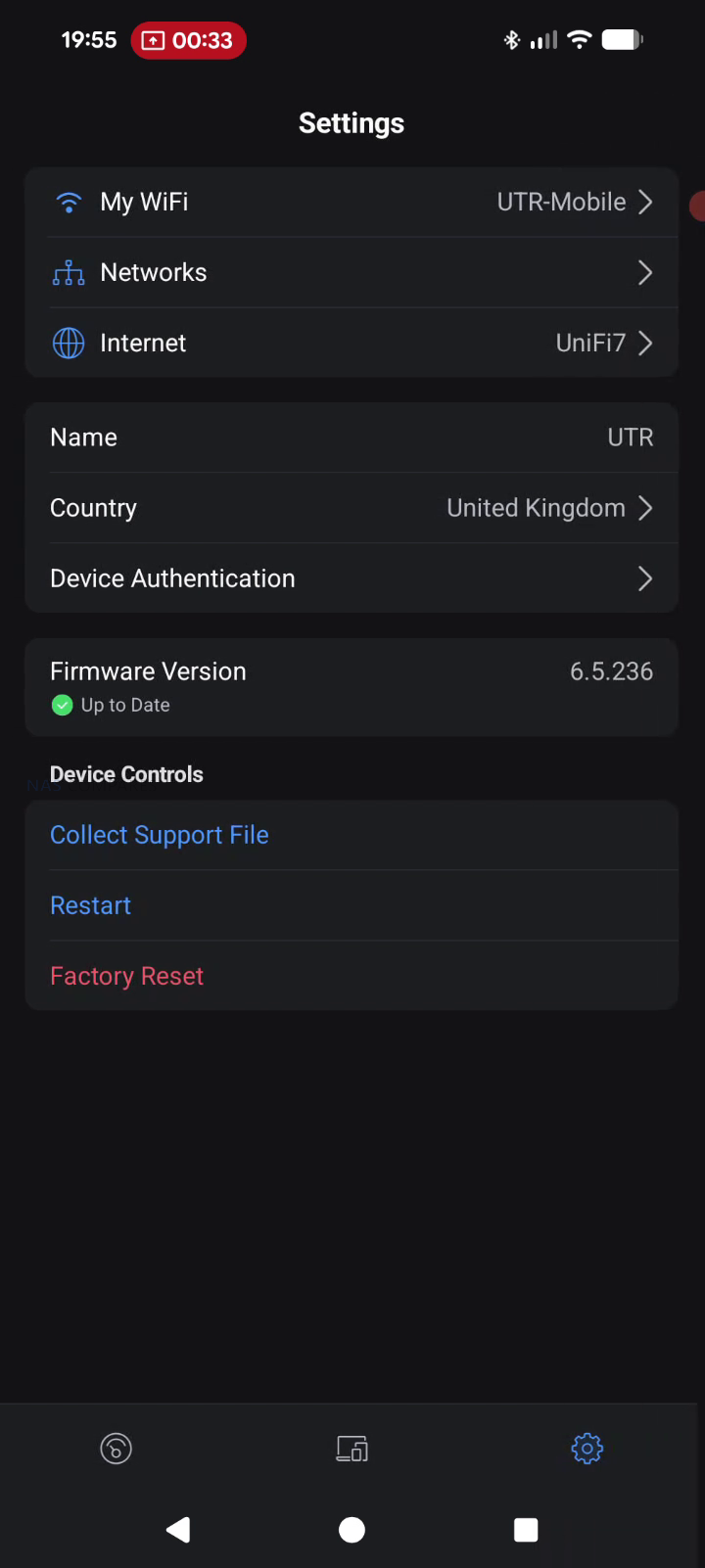Tap the Restart device link
The width and height of the screenshot is (705, 1568).
[x=91, y=905]
